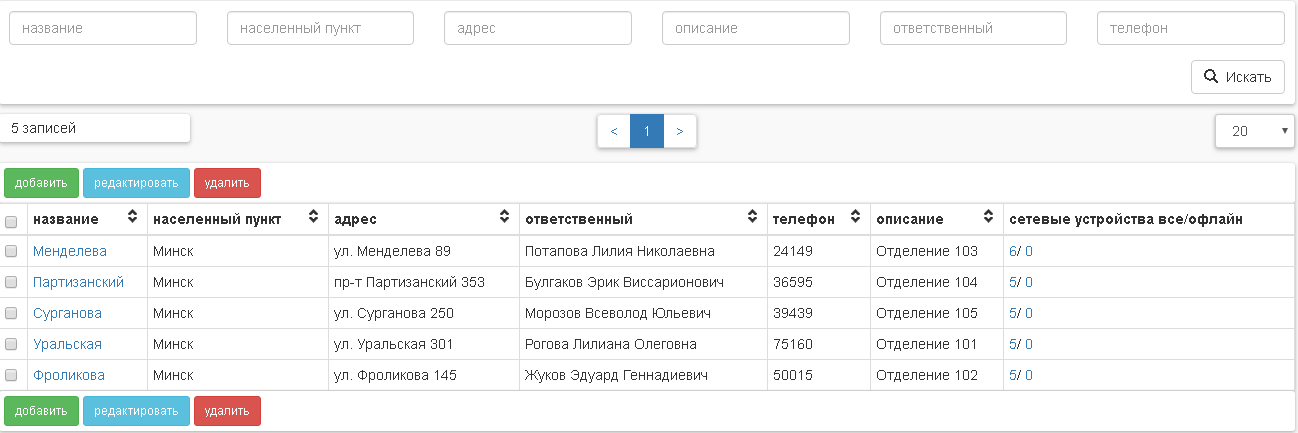1298x433 pixels.
Task: Open the Партизанский branch link
Action: tap(78, 282)
